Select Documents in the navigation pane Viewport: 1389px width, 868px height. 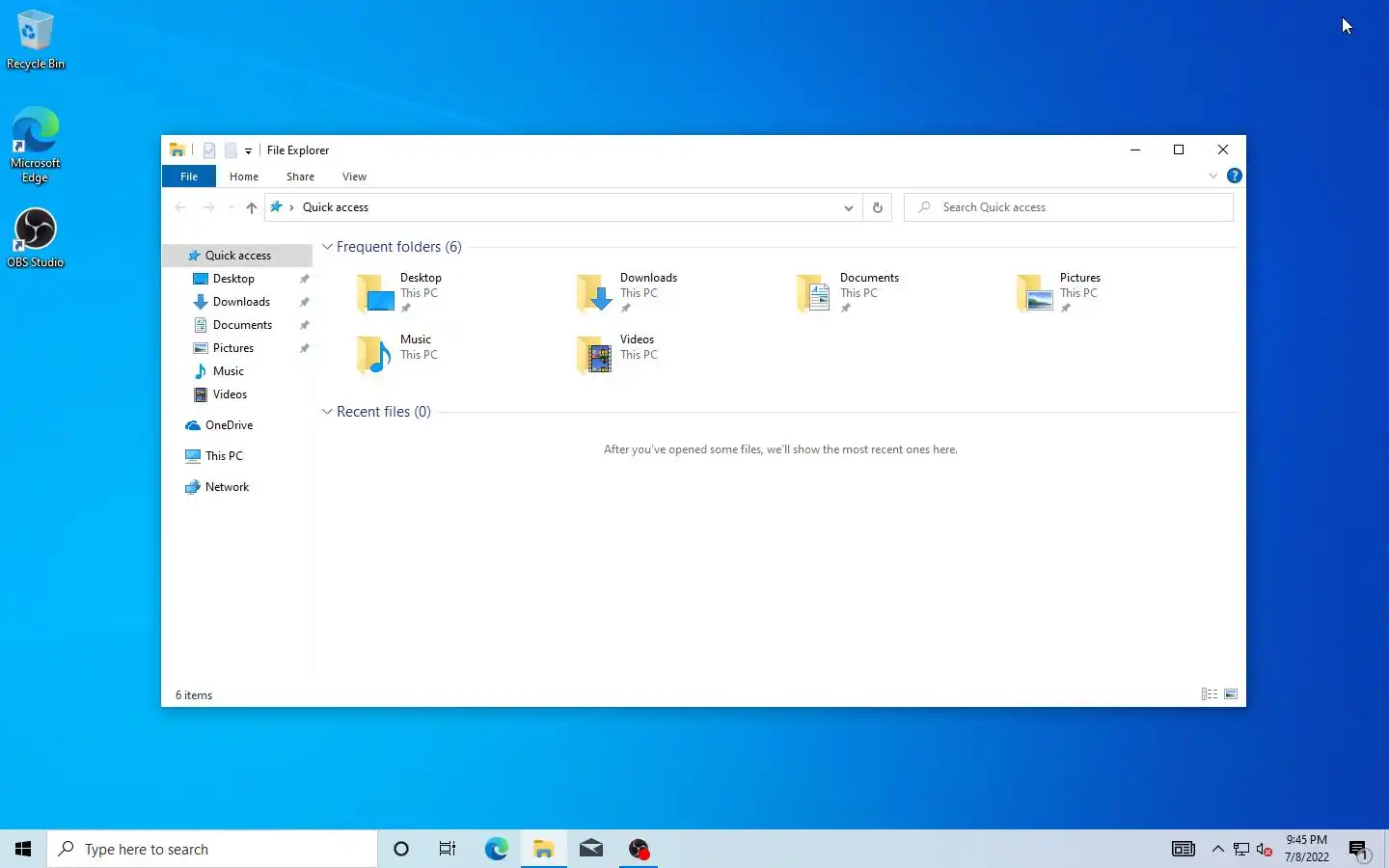242,325
